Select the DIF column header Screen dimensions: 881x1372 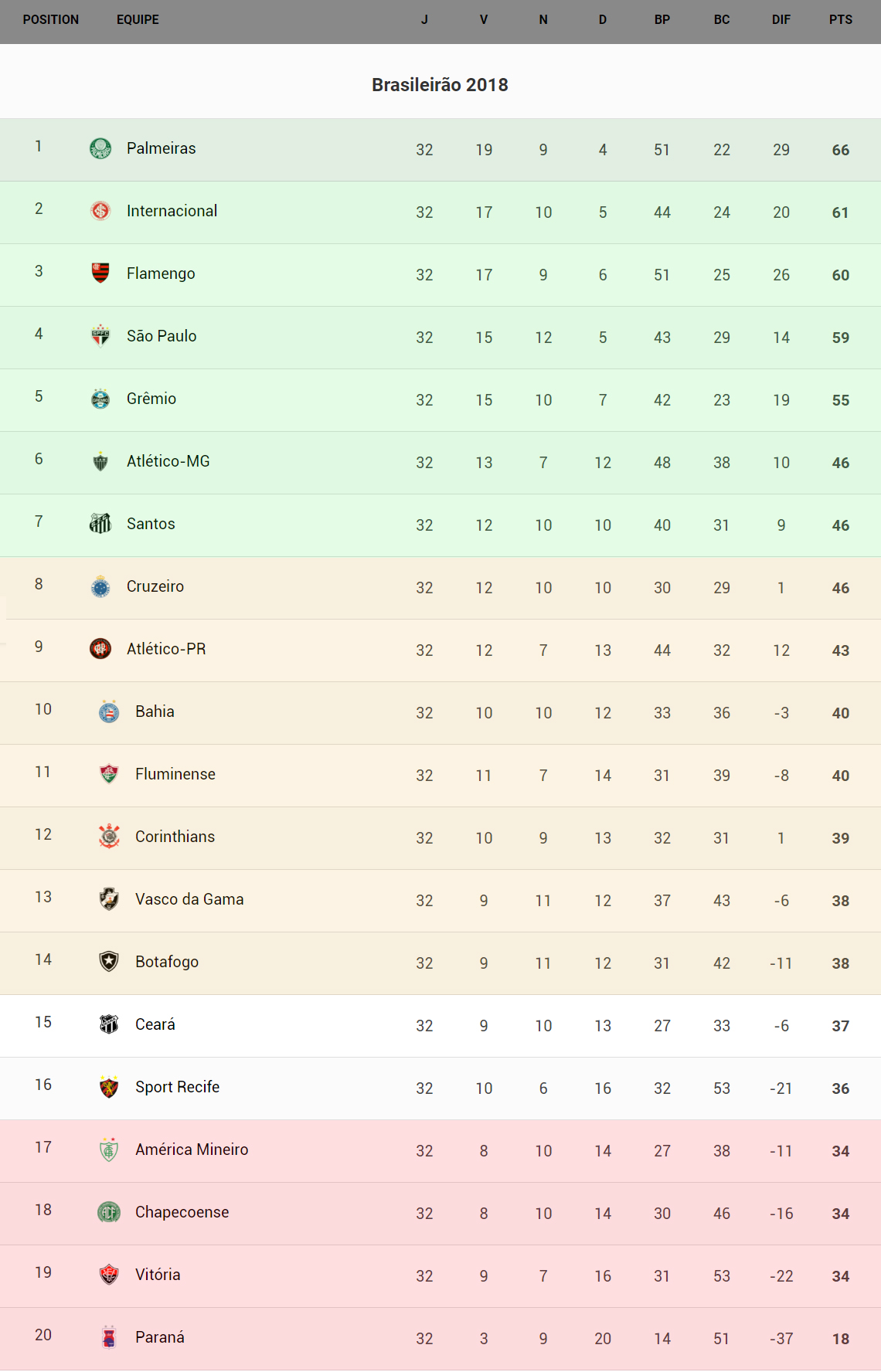781,20
